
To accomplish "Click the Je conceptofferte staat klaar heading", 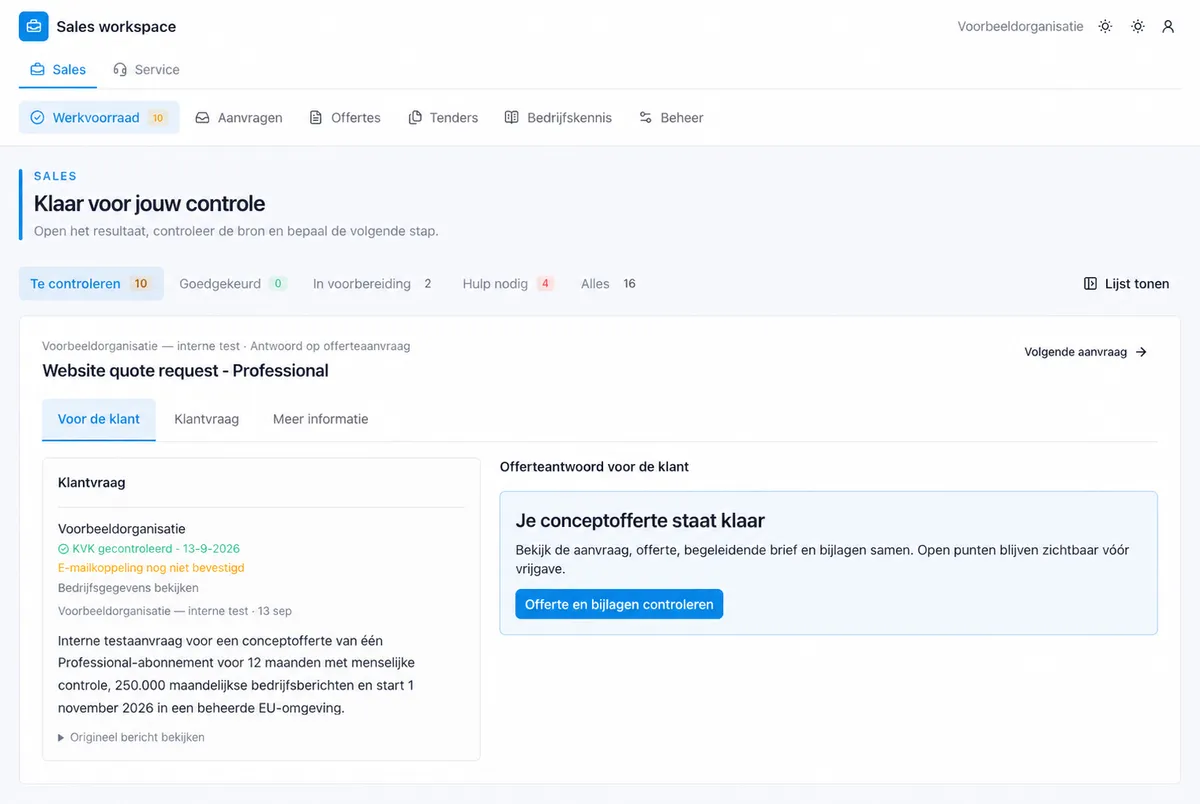I will tap(640, 521).
